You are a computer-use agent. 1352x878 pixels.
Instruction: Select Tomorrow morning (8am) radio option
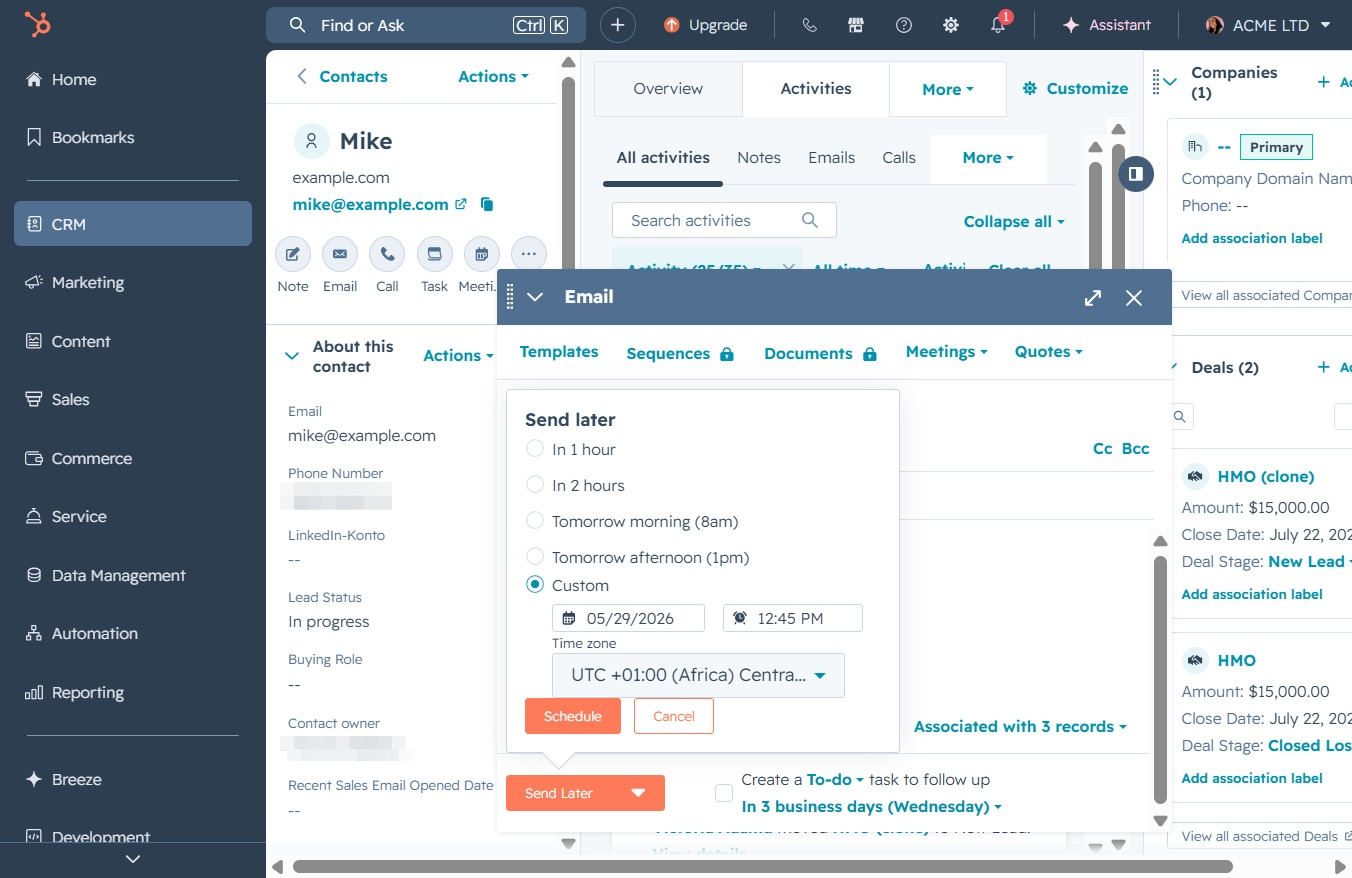point(535,521)
